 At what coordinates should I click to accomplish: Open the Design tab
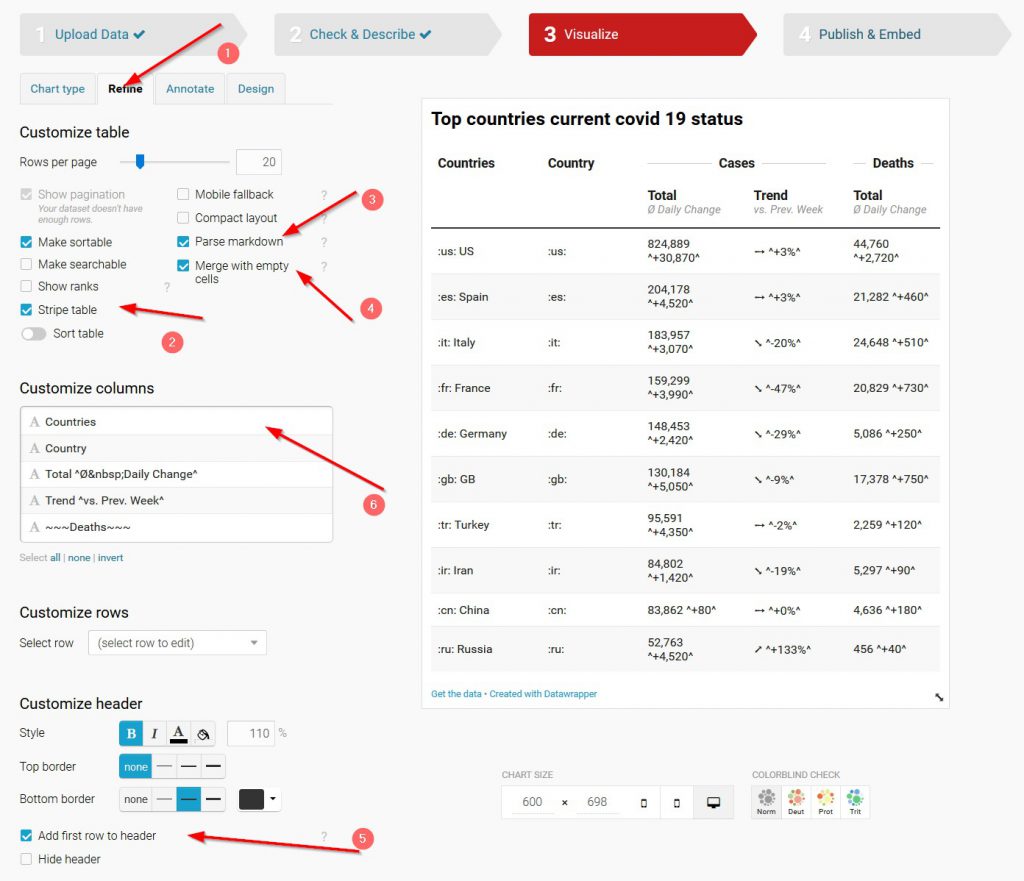256,89
